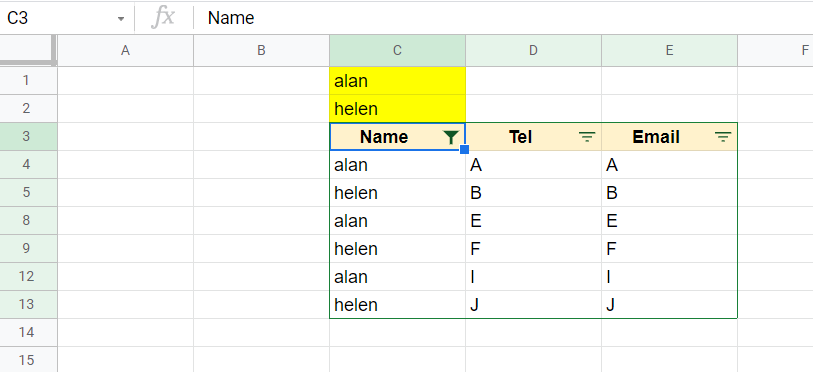Select row 4 header

[28, 164]
